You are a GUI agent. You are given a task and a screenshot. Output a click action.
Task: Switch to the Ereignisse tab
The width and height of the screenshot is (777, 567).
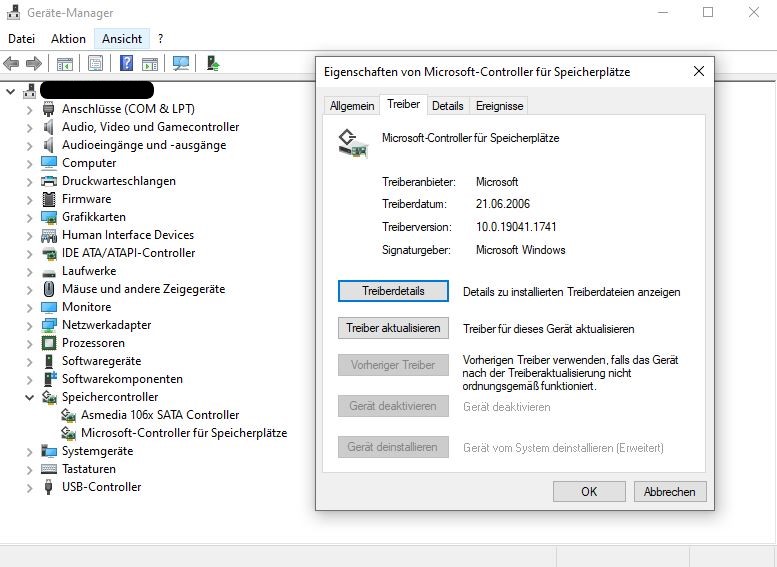click(x=499, y=106)
